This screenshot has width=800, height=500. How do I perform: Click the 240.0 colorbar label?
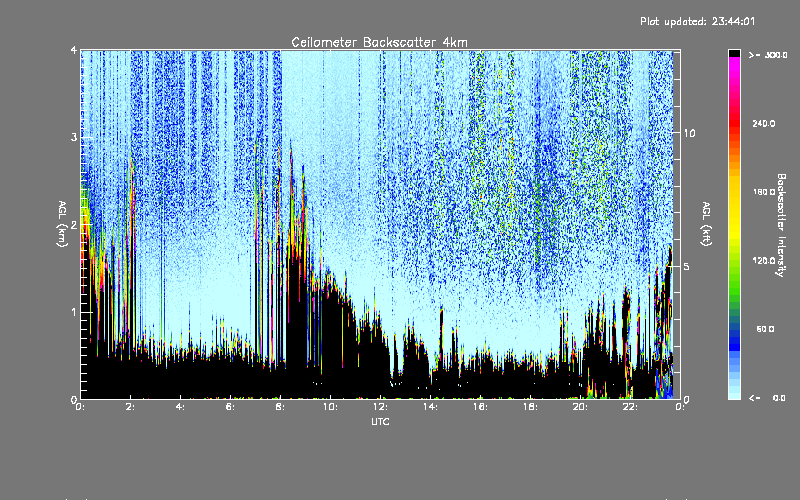tap(764, 123)
